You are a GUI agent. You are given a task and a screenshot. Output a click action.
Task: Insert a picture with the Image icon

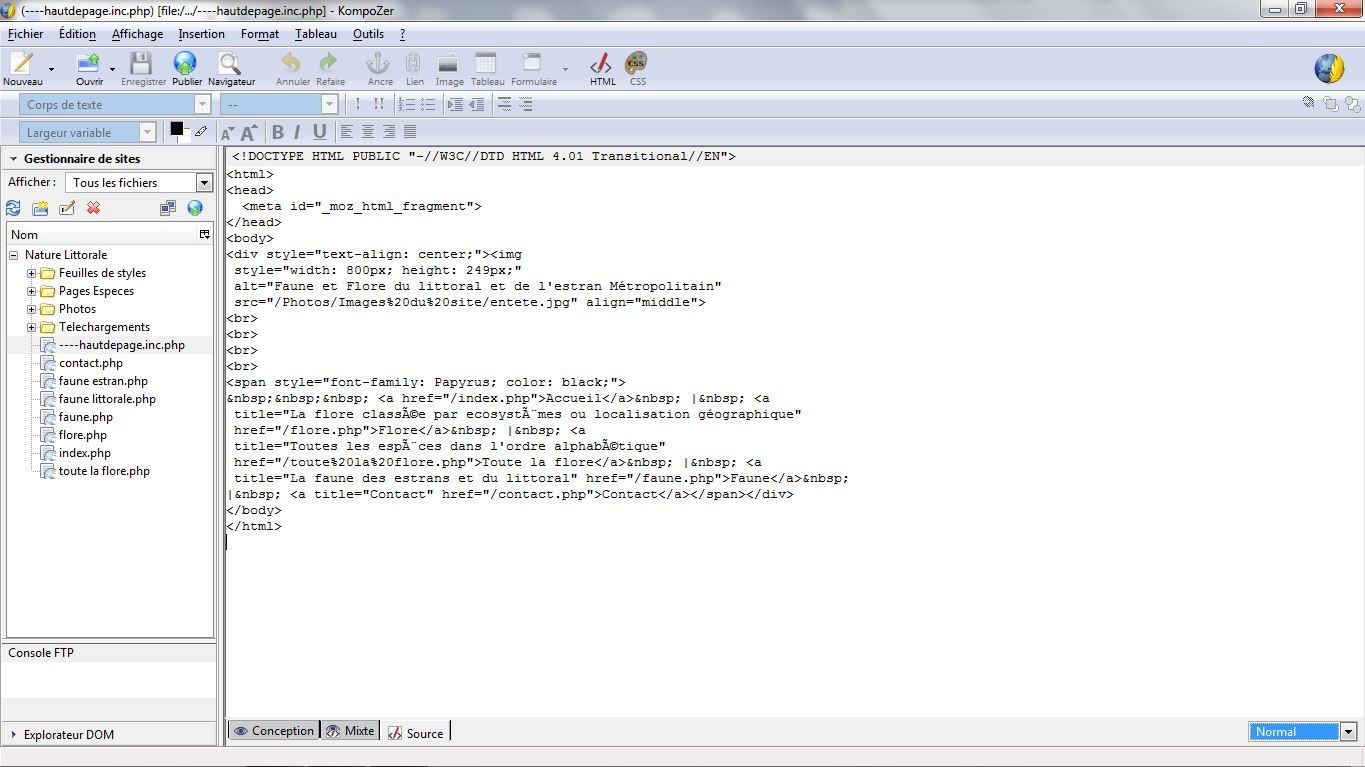(448, 64)
